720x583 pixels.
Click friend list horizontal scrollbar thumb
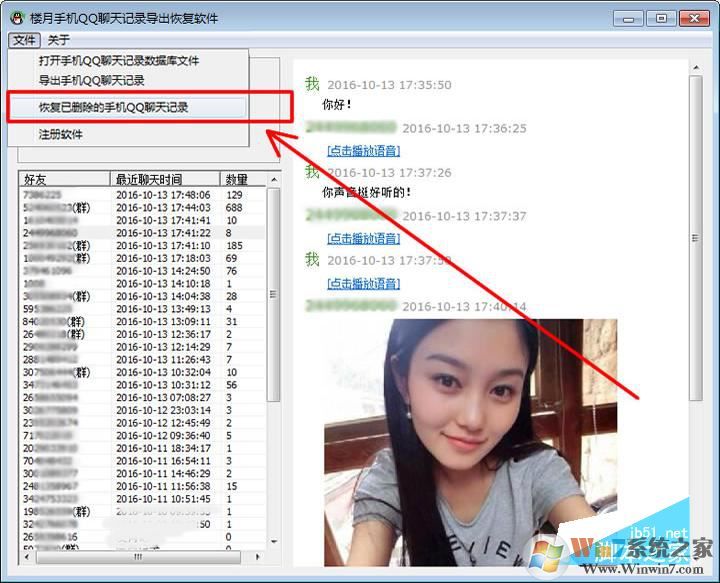click(x=138, y=557)
